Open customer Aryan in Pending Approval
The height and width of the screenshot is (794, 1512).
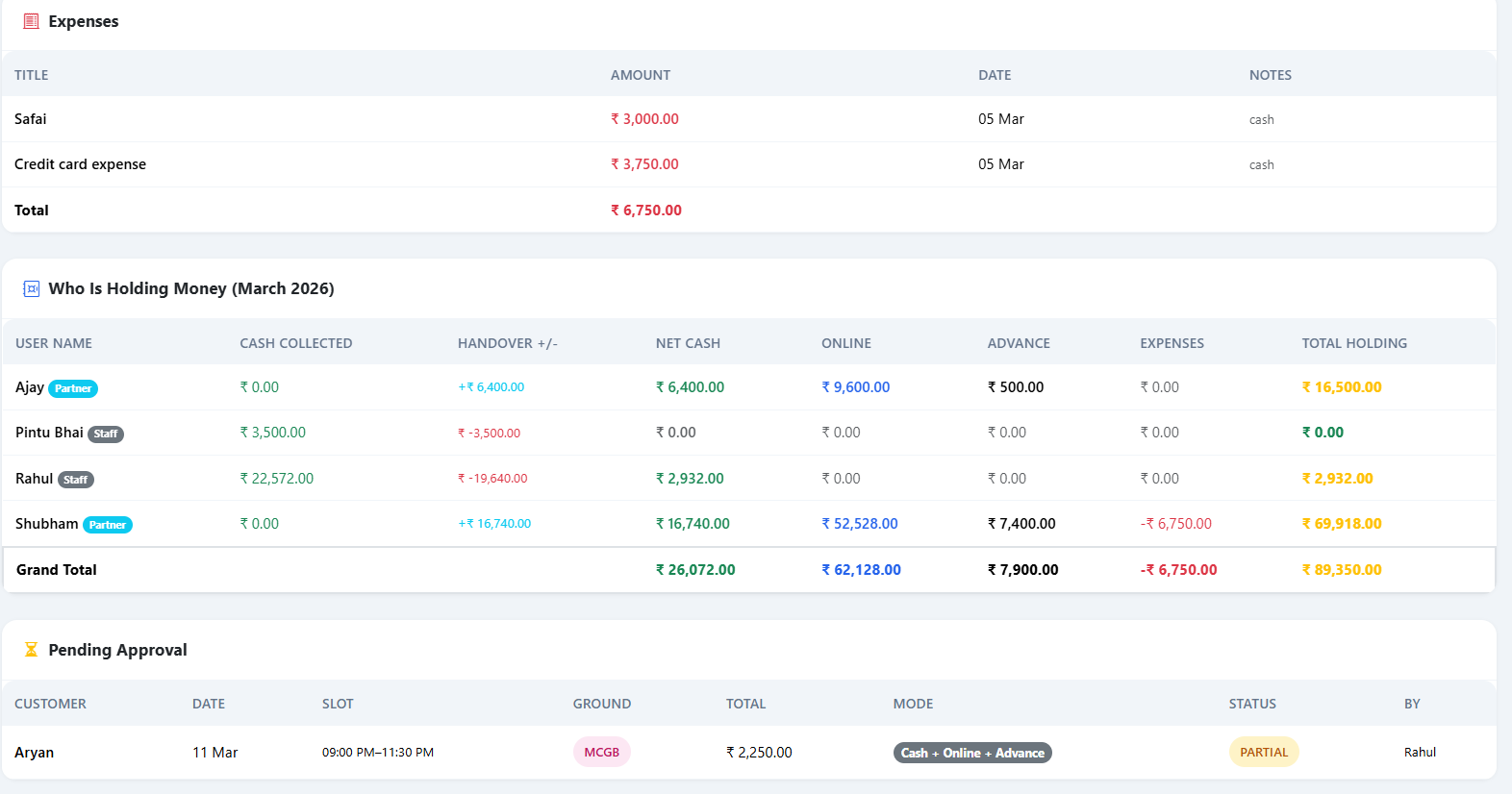35,753
